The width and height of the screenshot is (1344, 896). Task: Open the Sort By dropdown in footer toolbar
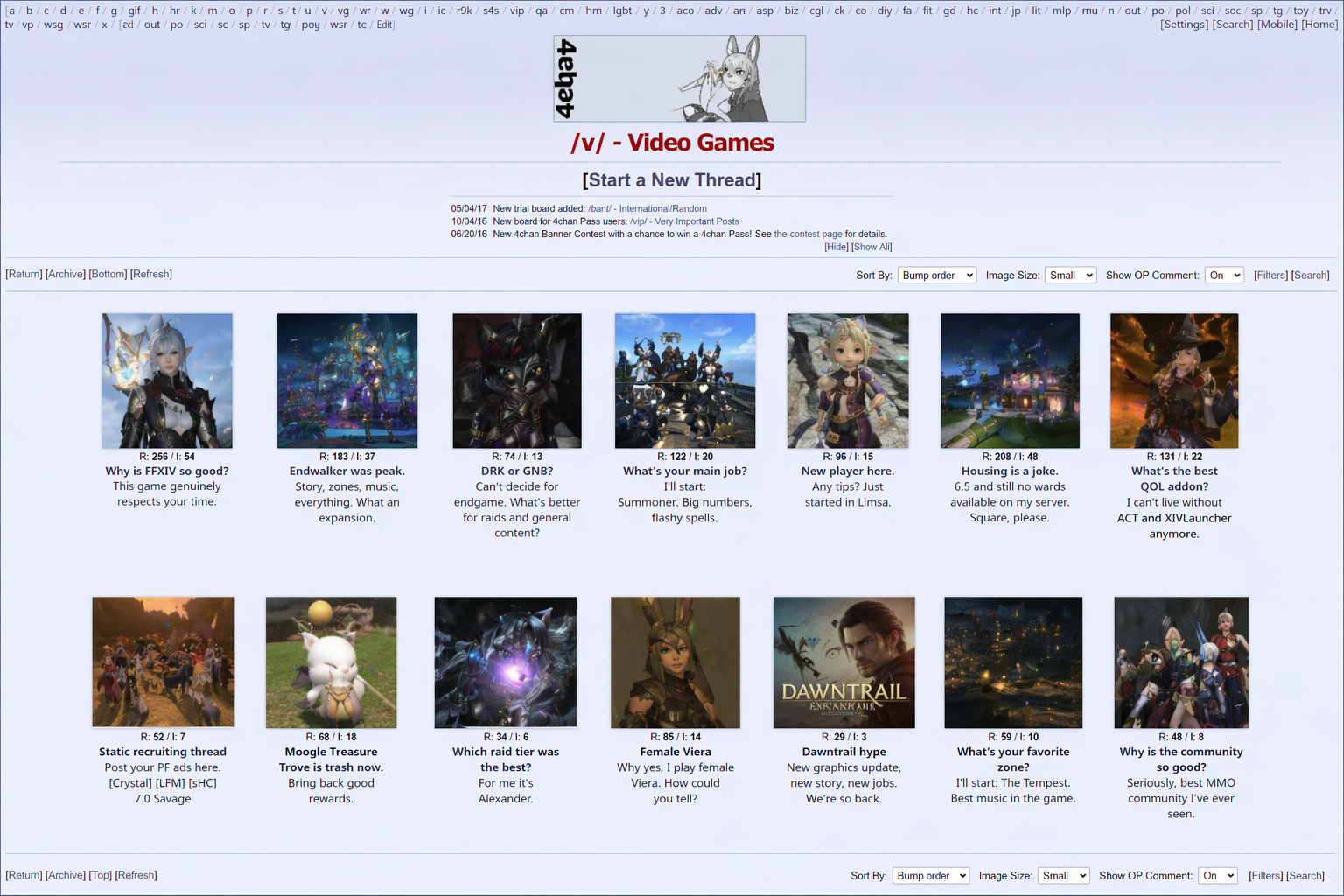[x=931, y=875]
